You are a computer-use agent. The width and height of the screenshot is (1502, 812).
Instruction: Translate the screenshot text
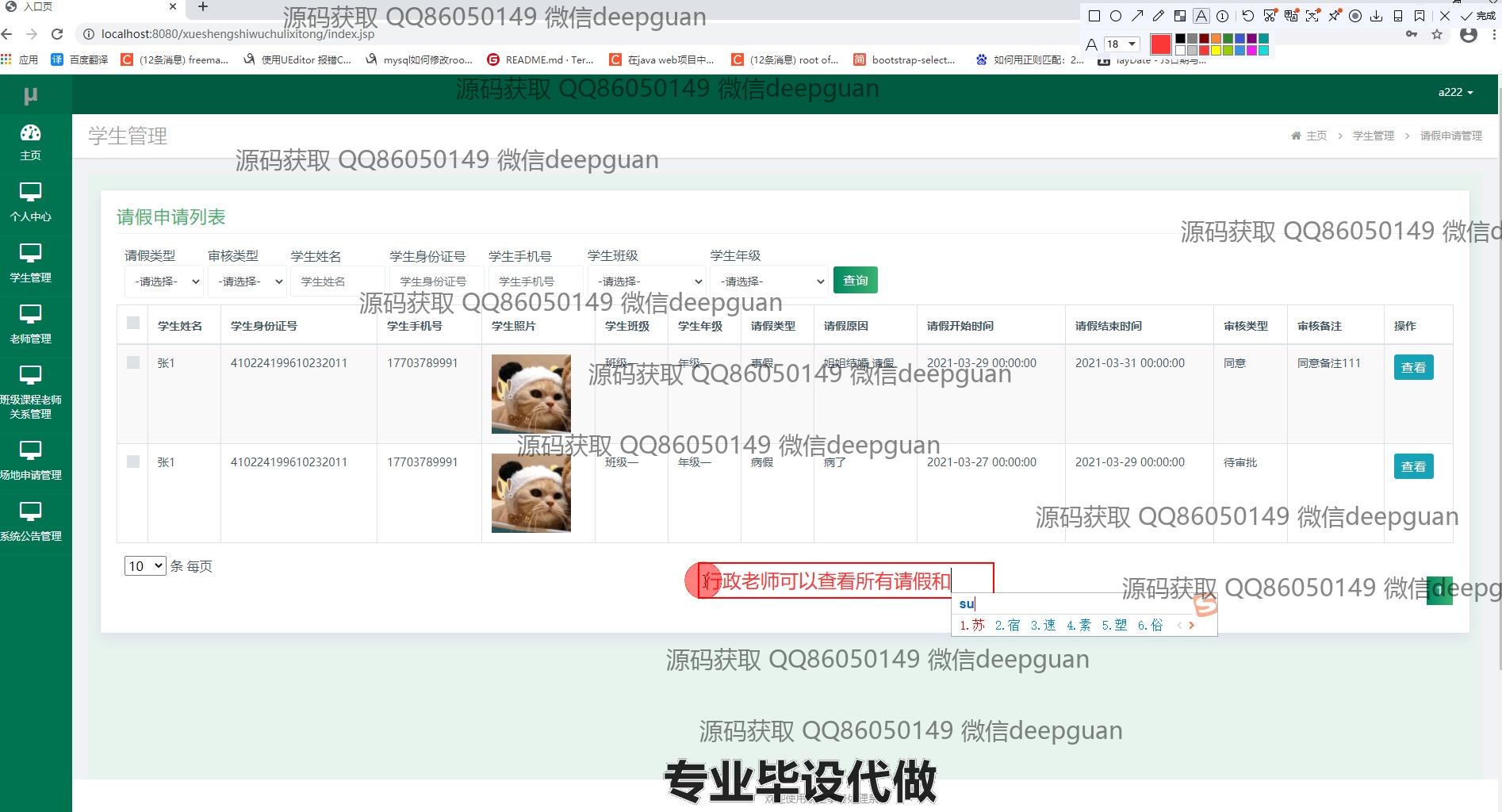(x=1291, y=16)
